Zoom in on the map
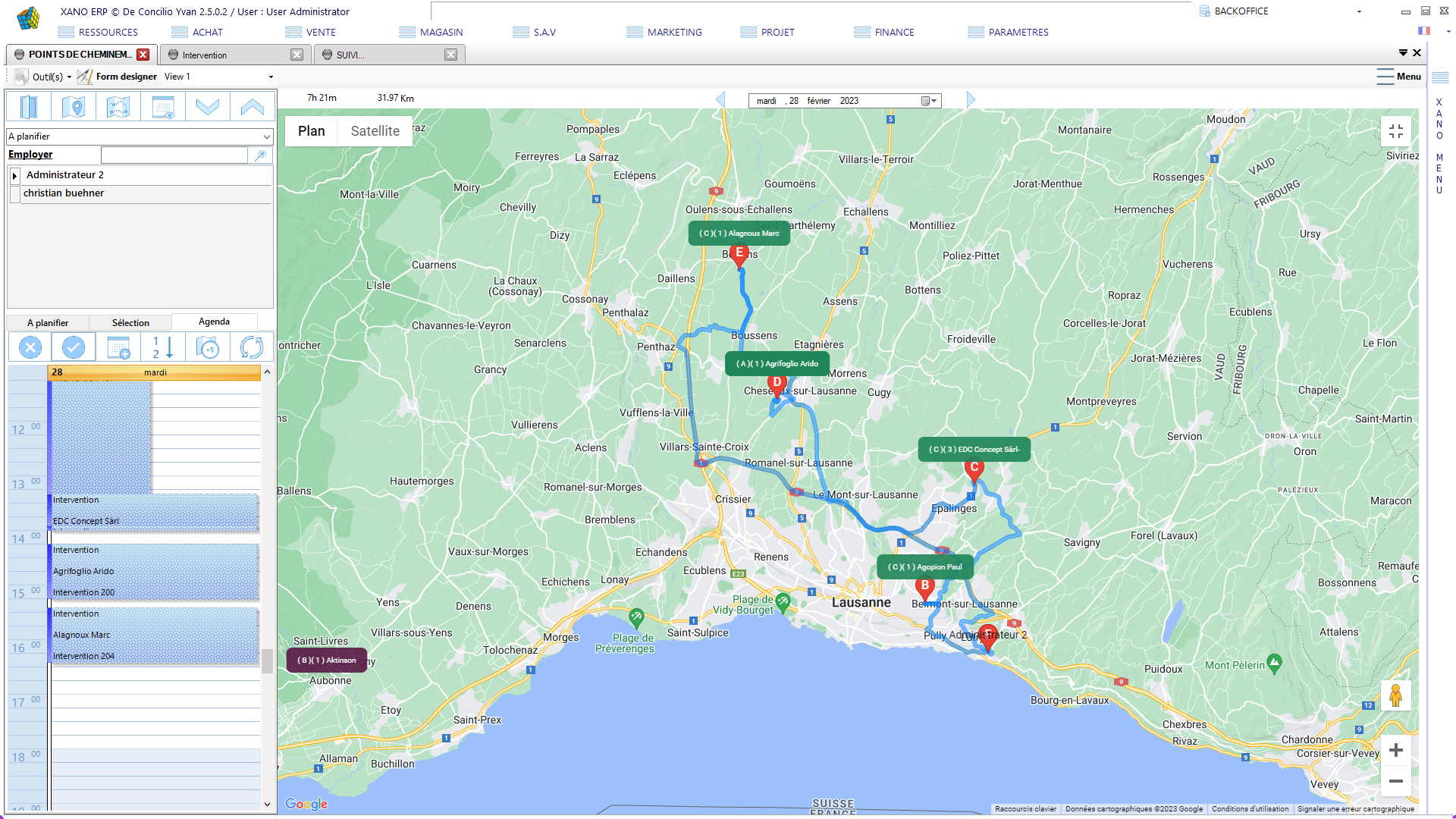This screenshot has width=1456, height=819. click(x=1396, y=750)
